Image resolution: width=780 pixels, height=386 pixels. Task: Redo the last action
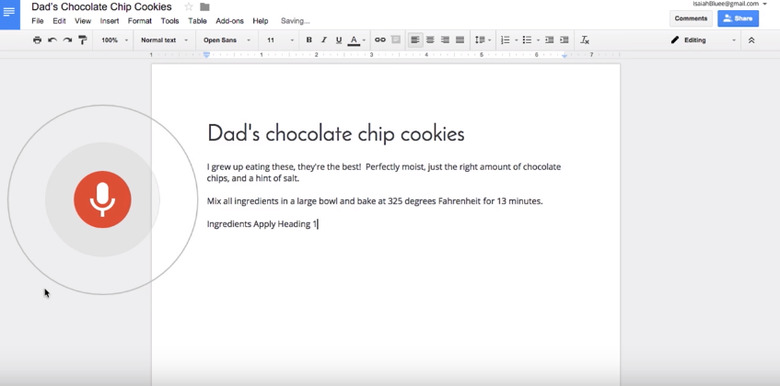coord(68,40)
